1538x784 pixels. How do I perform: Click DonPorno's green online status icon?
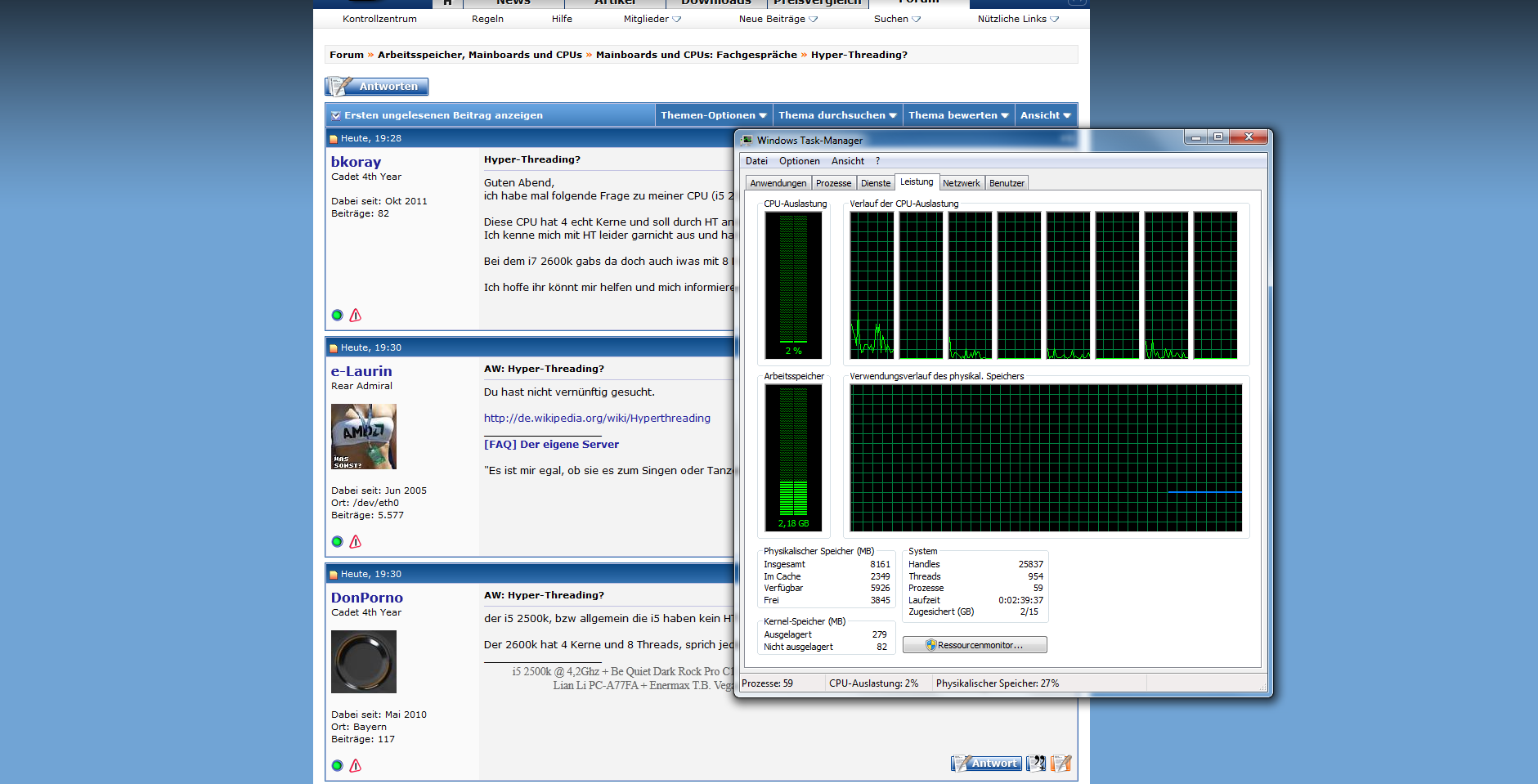point(337,765)
